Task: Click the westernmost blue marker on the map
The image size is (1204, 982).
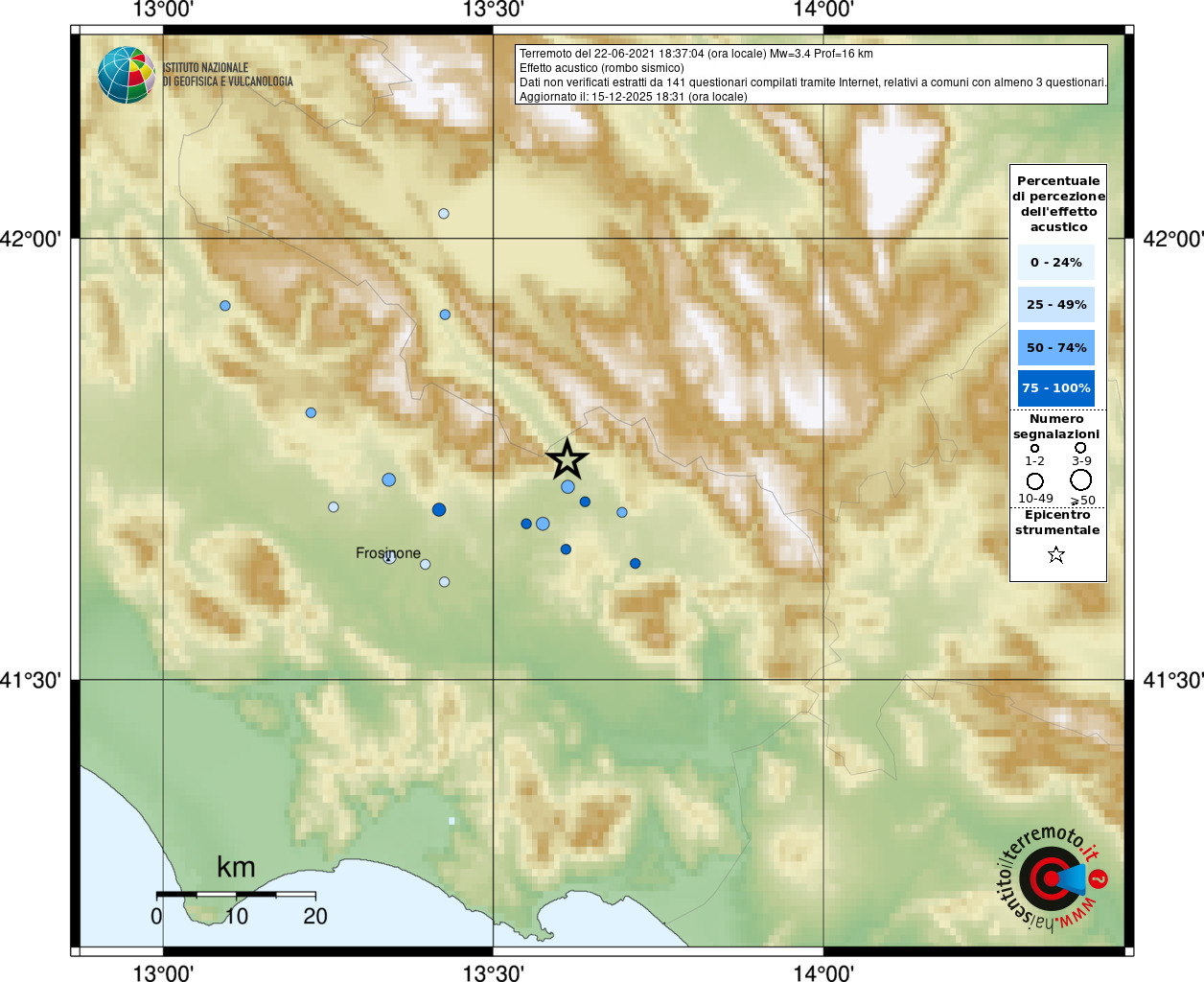Action: (x=225, y=306)
